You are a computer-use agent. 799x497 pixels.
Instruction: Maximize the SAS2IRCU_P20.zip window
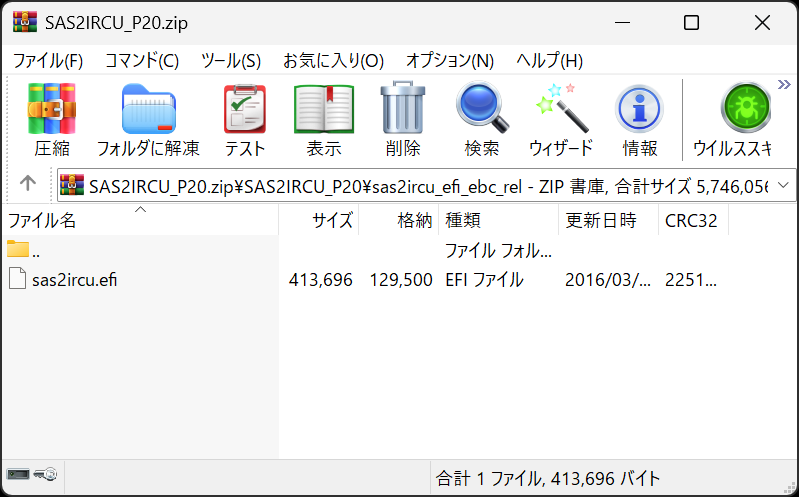coord(691,22)
